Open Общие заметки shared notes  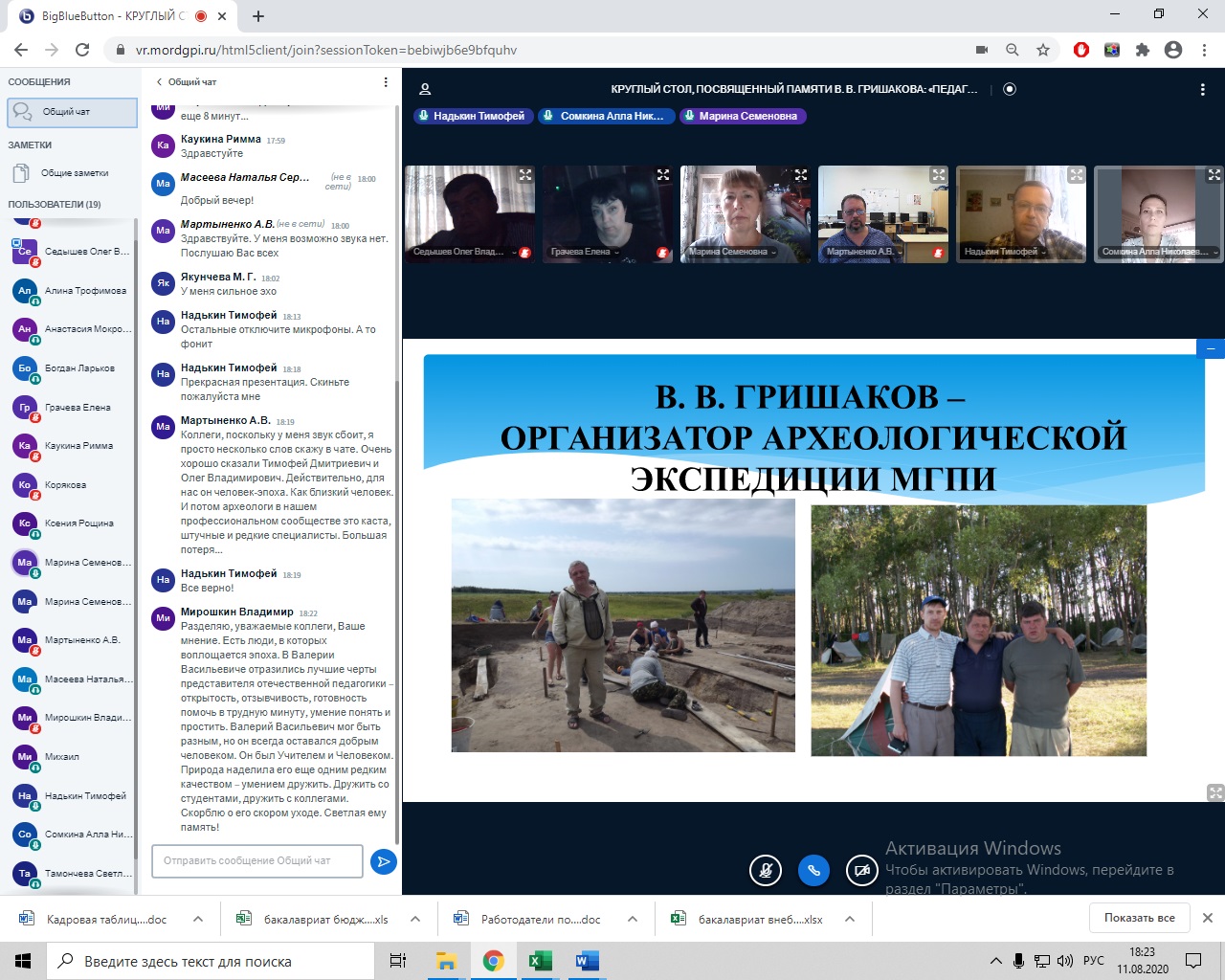[74, 173]
